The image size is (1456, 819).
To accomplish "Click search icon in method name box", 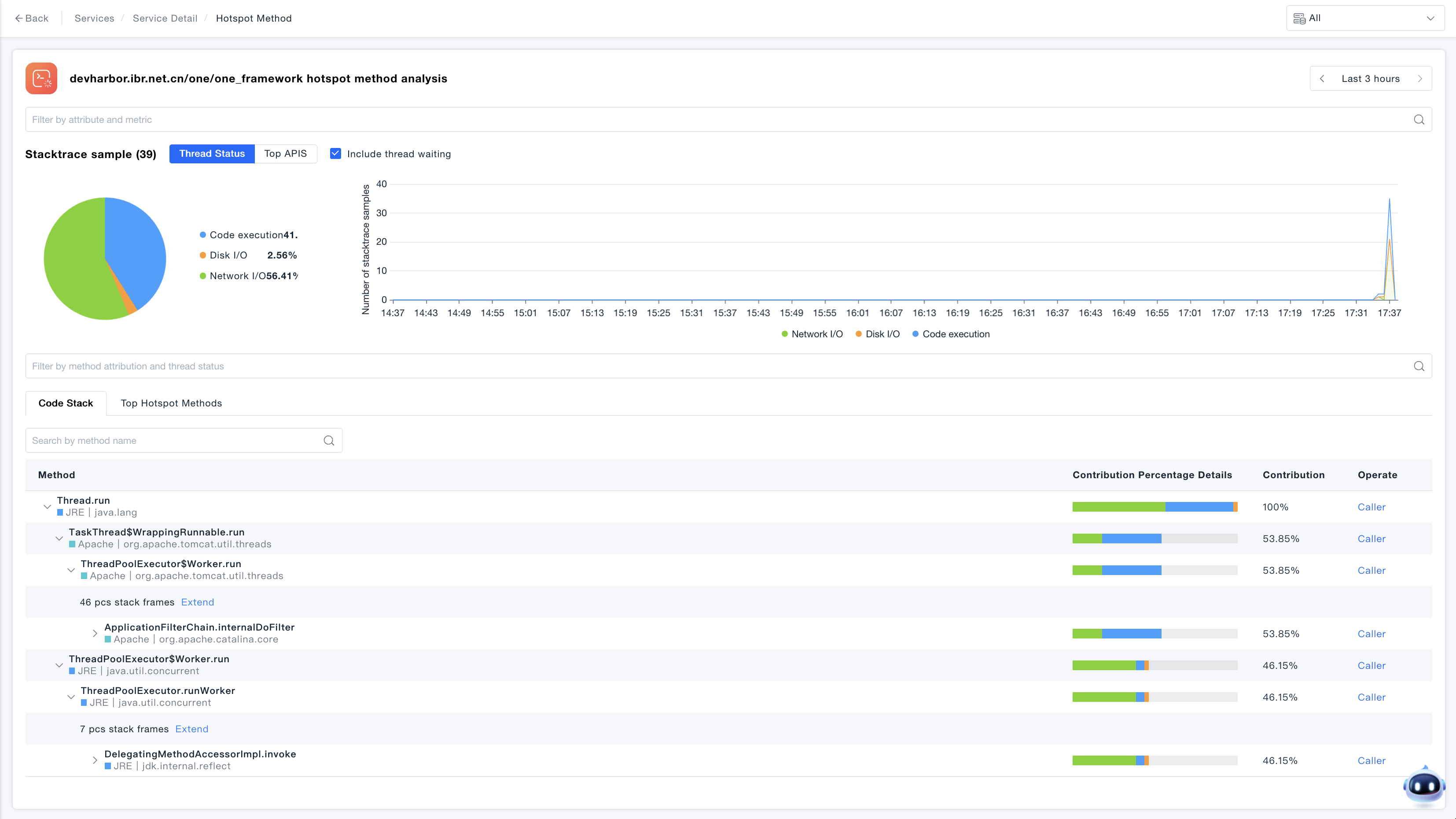I will pos(329,441).
